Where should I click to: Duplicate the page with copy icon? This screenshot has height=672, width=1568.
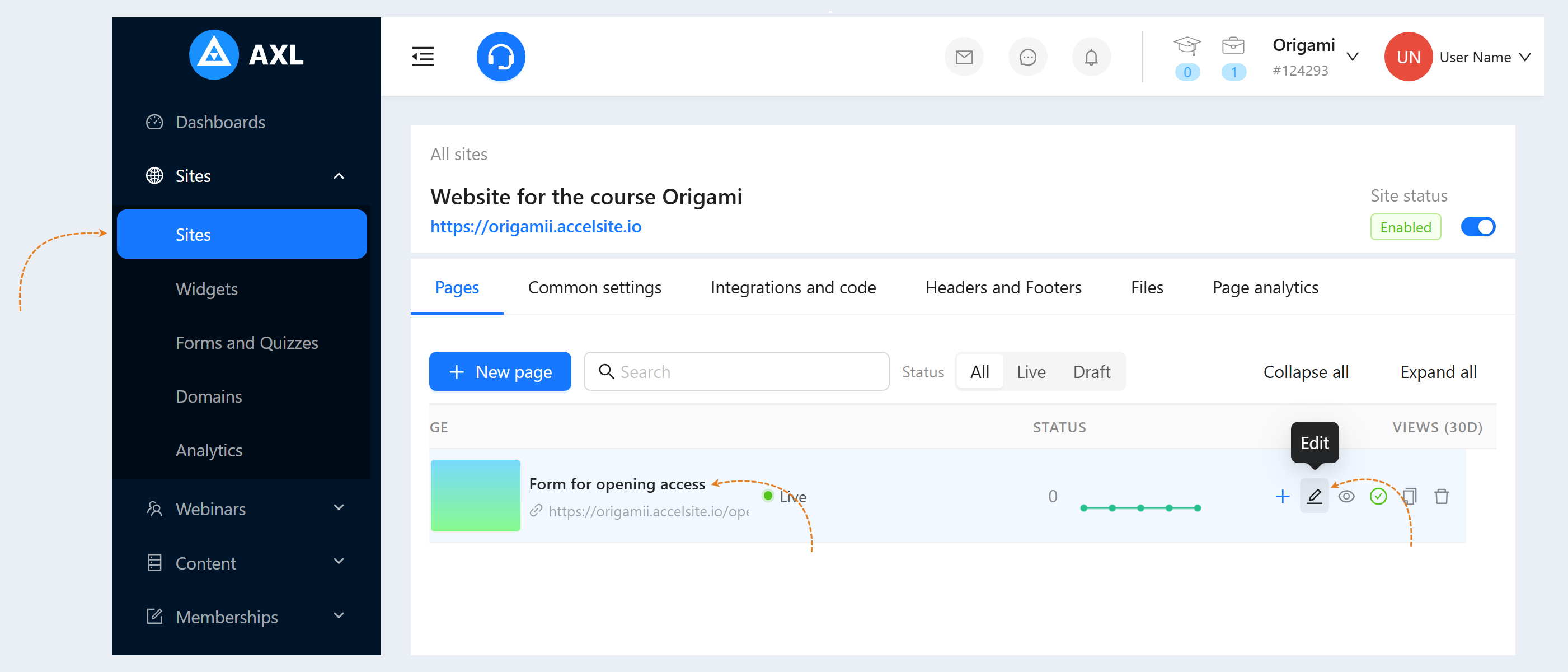click(1409, 496)
